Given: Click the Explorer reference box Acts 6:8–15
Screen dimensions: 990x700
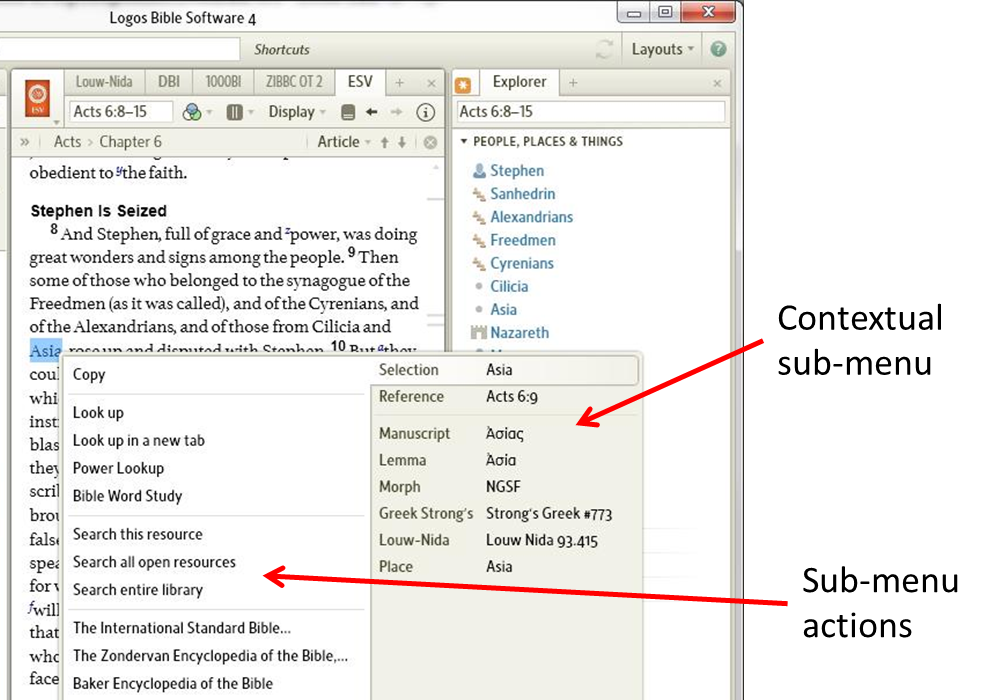Looking at the screenshot, I should (x=591, y=112).
